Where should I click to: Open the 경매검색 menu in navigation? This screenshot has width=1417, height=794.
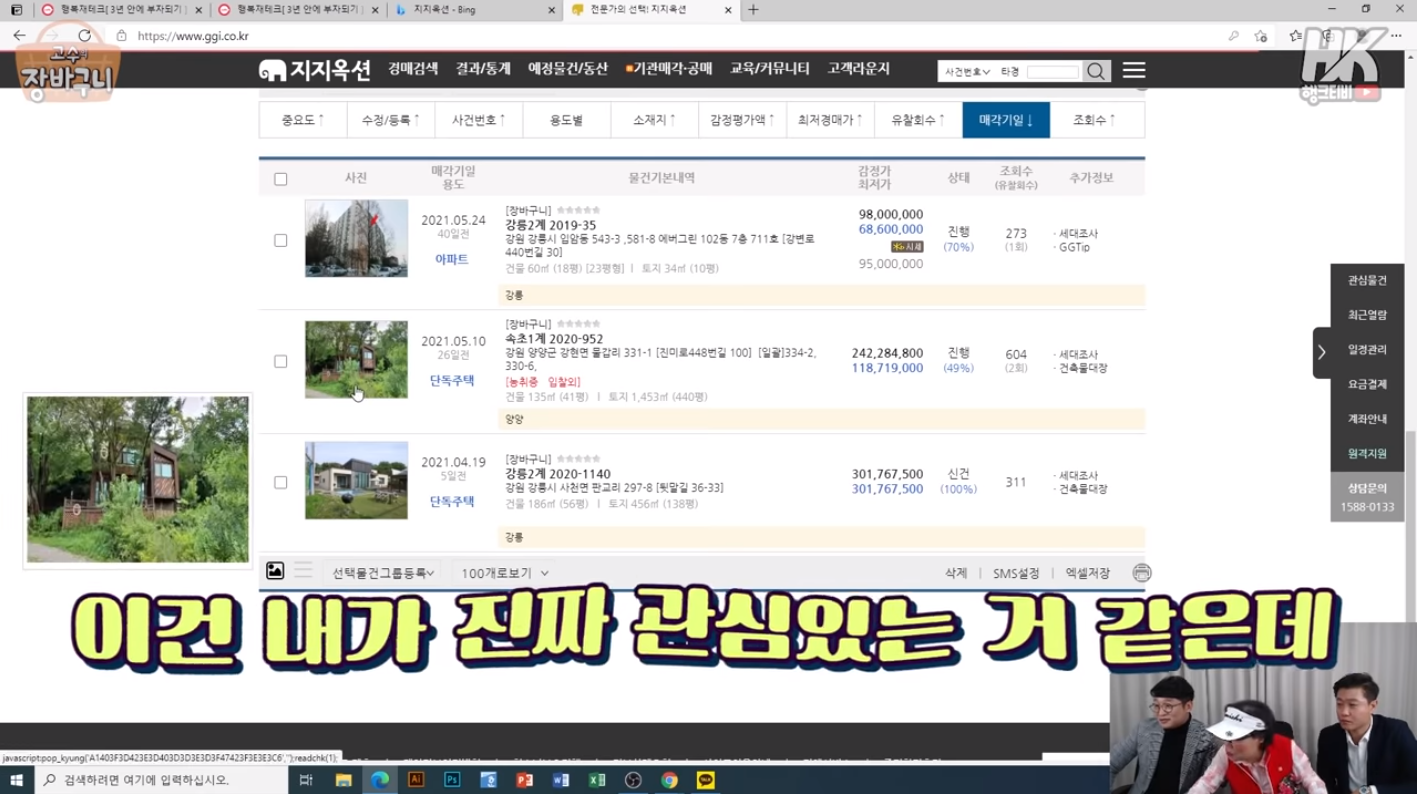[414, 69]
